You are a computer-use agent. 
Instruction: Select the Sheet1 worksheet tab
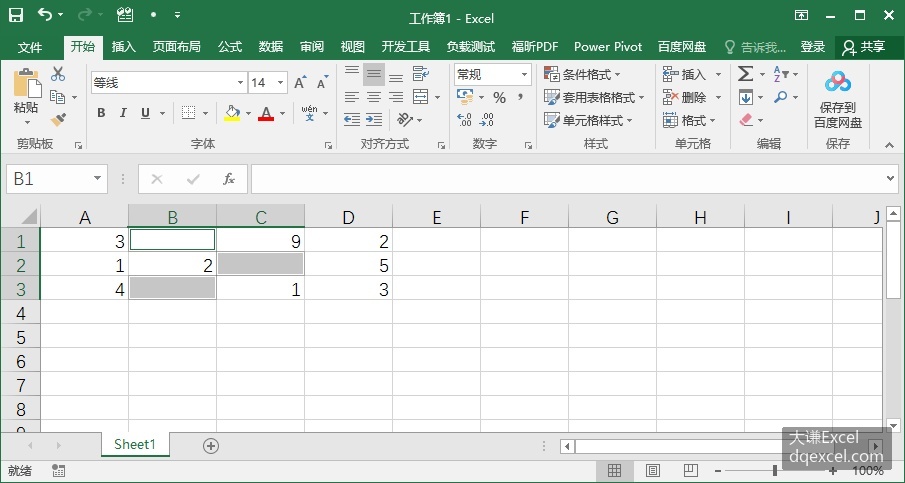(135, 444)
